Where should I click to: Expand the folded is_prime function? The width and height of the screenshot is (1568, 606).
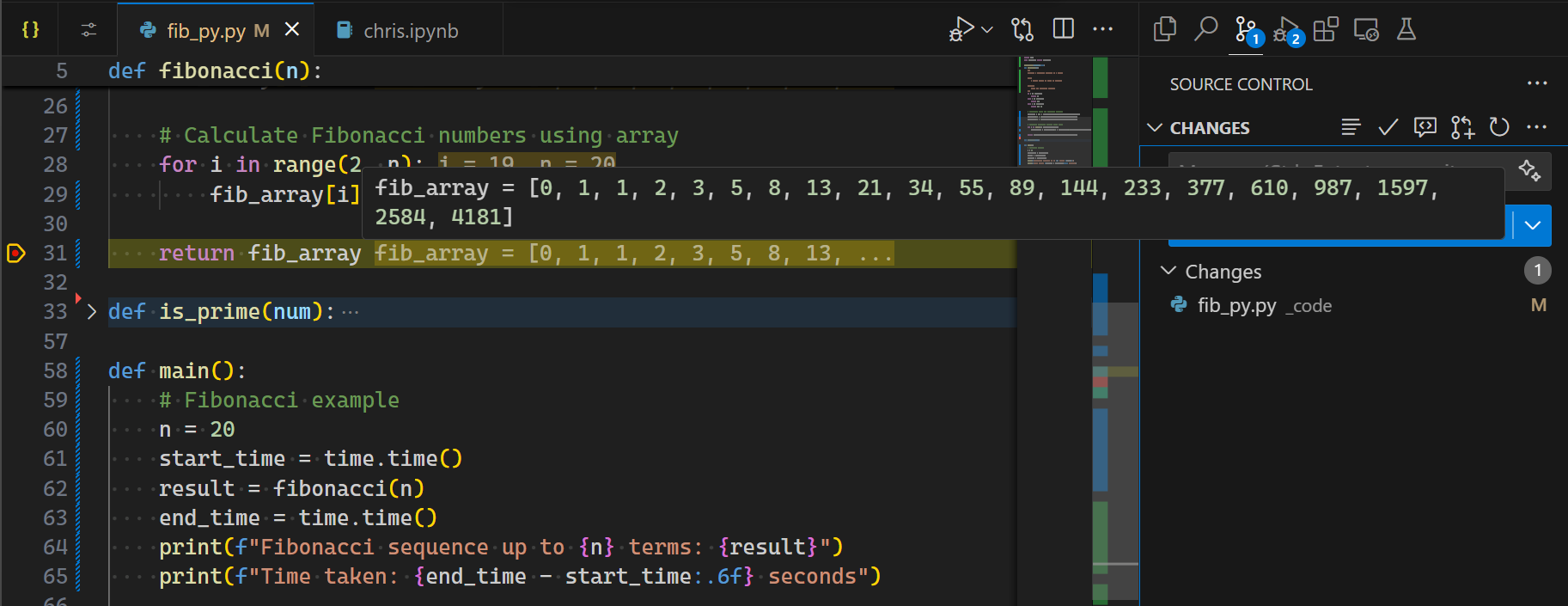tap(92, 311)
